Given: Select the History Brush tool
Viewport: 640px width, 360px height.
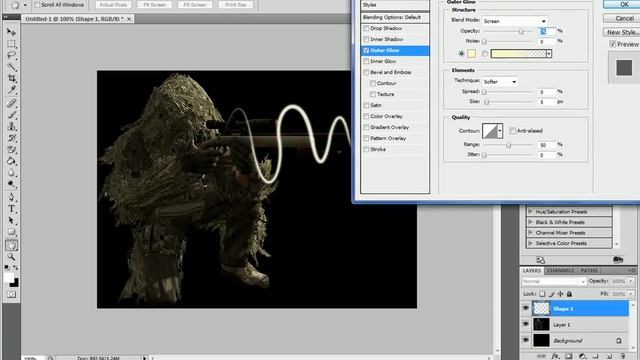Looking at the screenshot, I should [x=11, y=138].
